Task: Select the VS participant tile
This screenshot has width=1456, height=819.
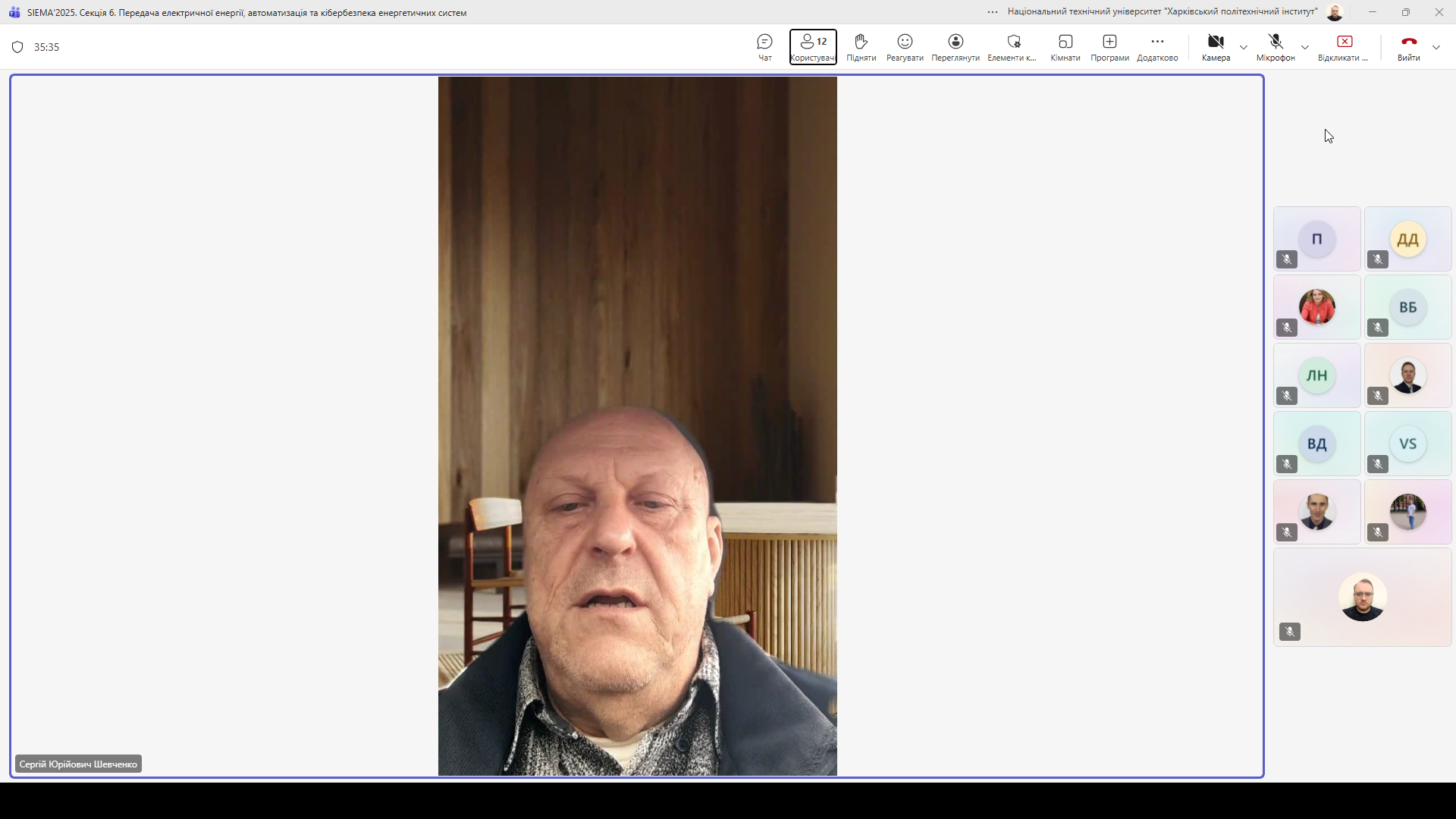Action: pyautogui.click(x=1407, y=443)
